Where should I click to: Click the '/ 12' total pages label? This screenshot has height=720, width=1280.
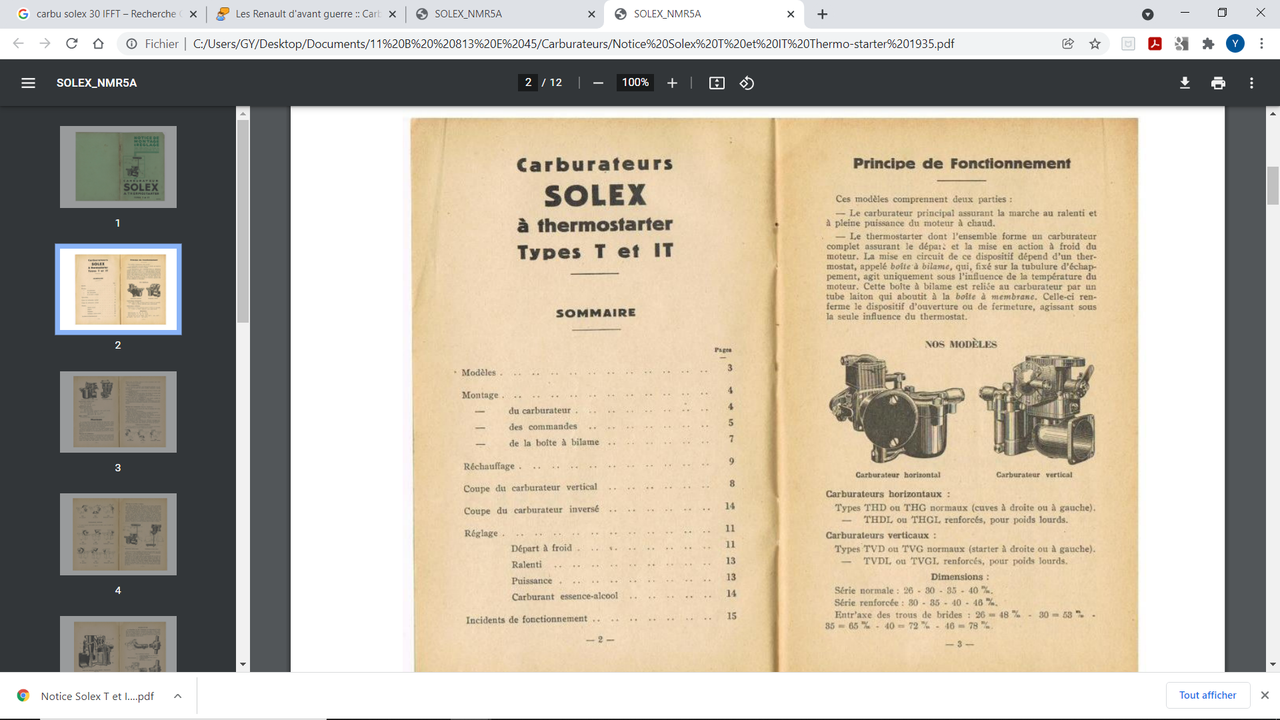[552, 83]
